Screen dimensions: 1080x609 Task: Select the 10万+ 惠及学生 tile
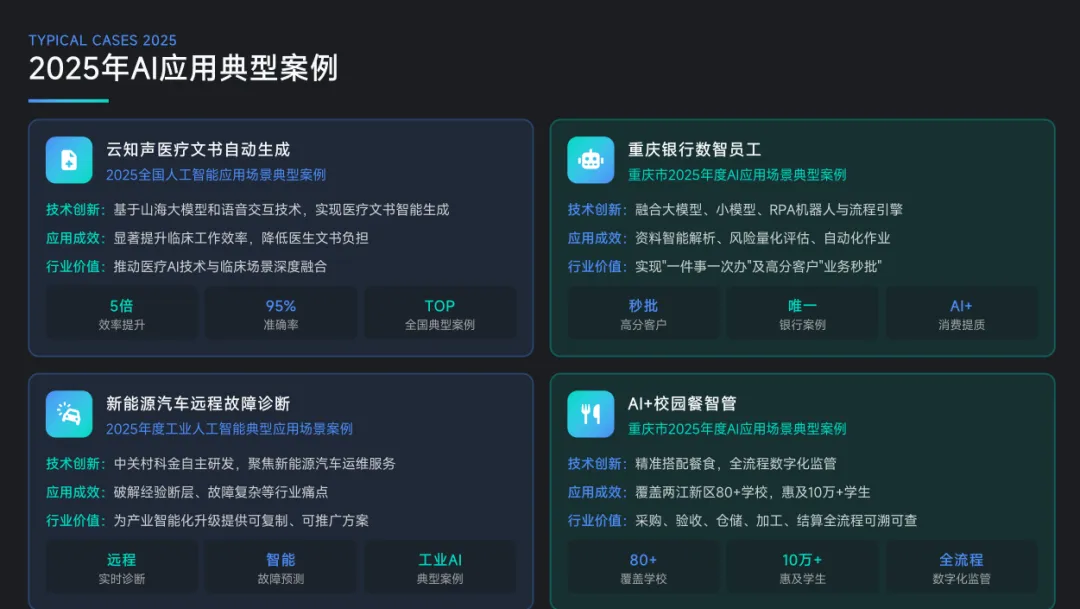(802, 568)
